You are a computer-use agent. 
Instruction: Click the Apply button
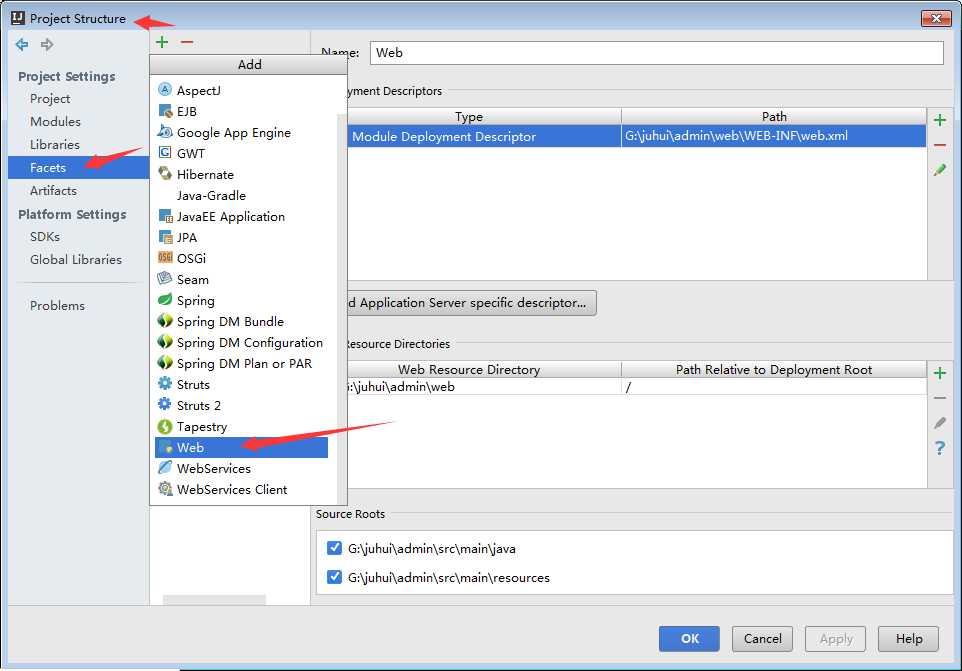point(836,638)
